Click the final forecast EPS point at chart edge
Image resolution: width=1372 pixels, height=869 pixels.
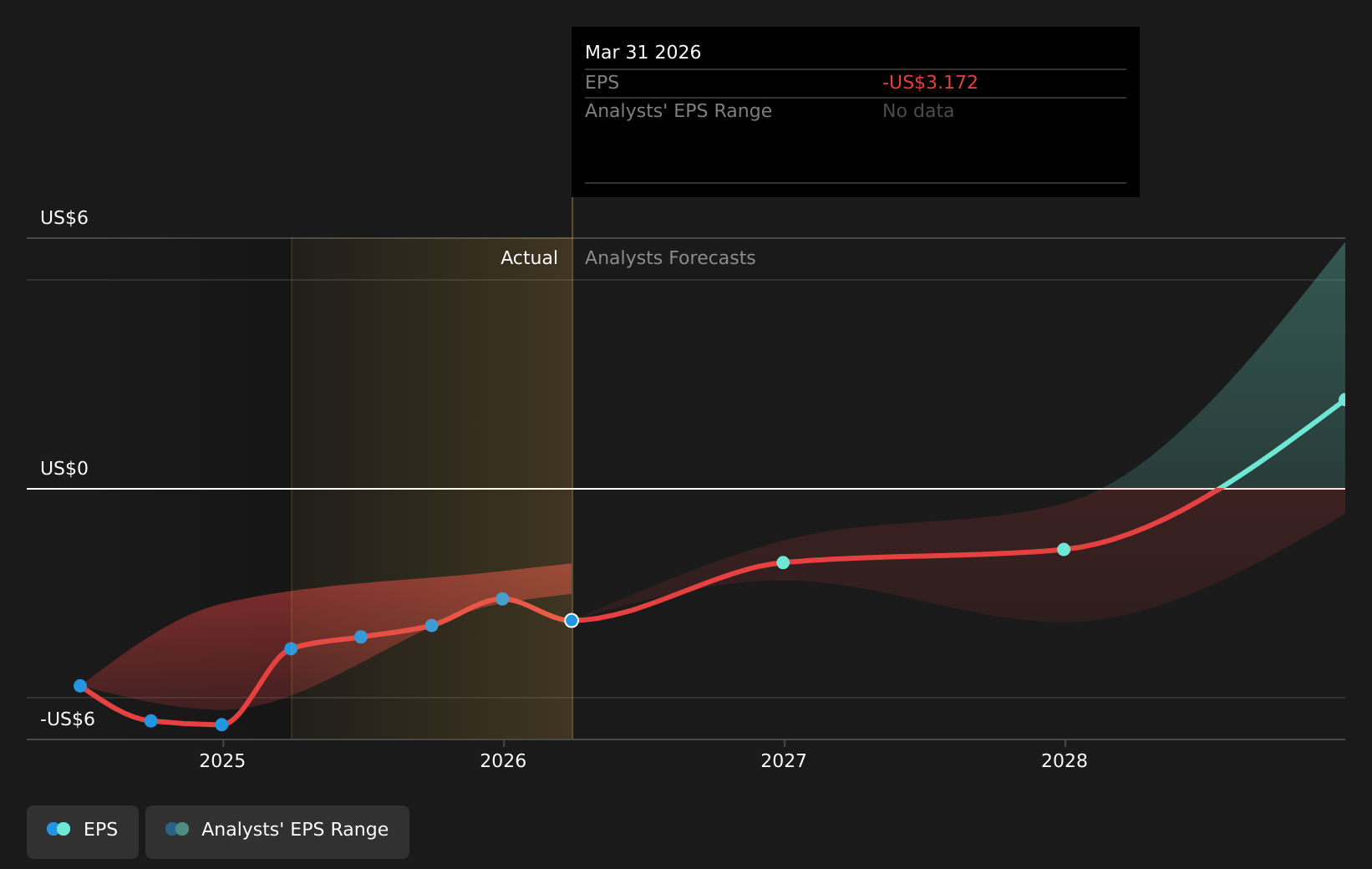(x=1344, y=400)
